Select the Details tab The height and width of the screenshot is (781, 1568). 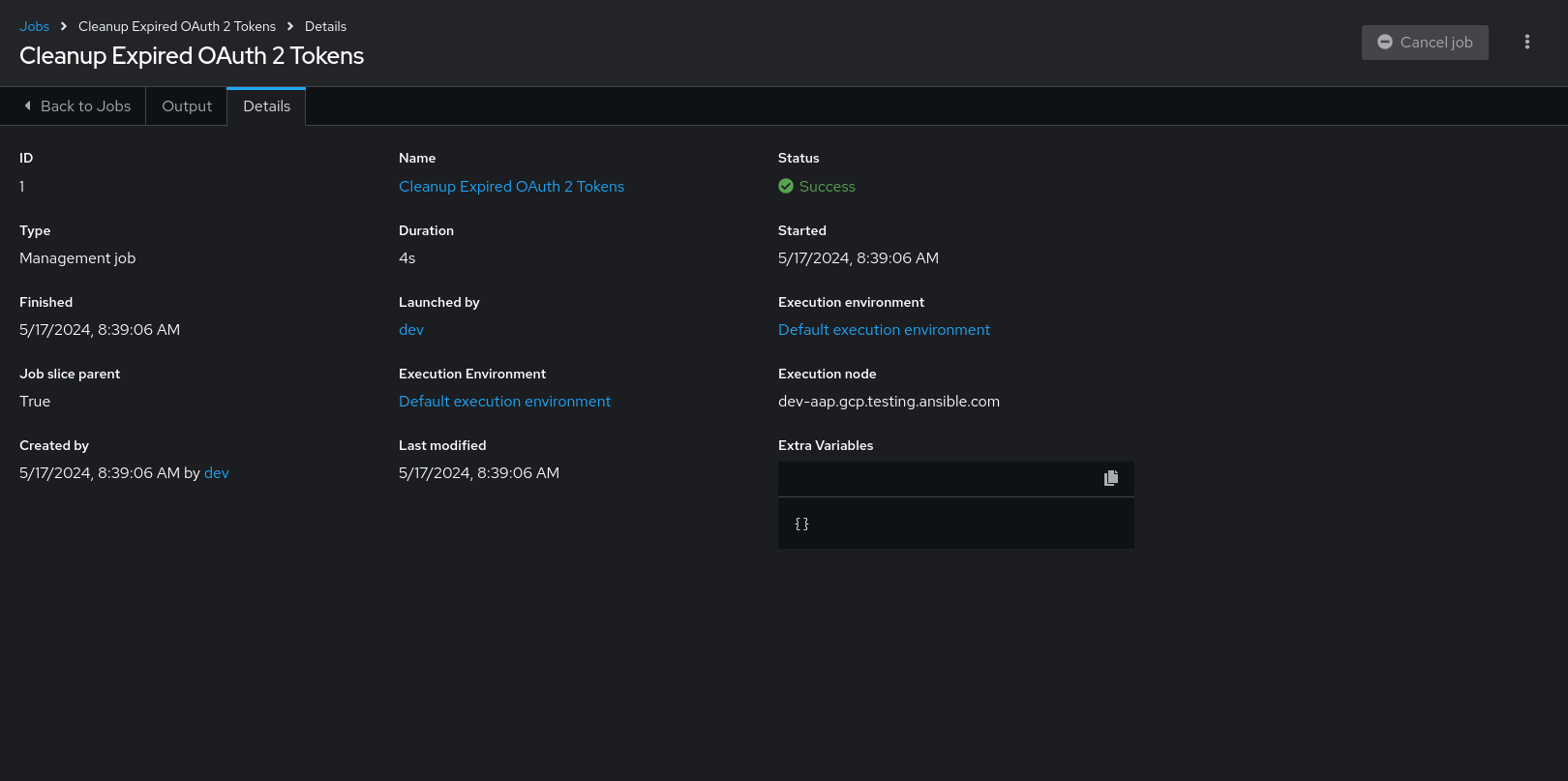(x=266, y=106)
